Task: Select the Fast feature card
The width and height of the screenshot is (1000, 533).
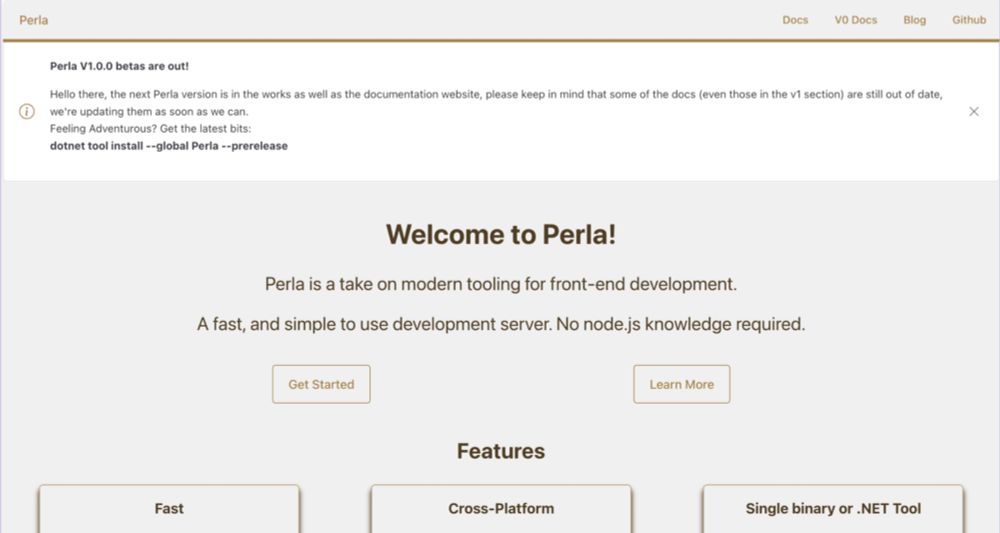Action: click(x=169, y=509)
